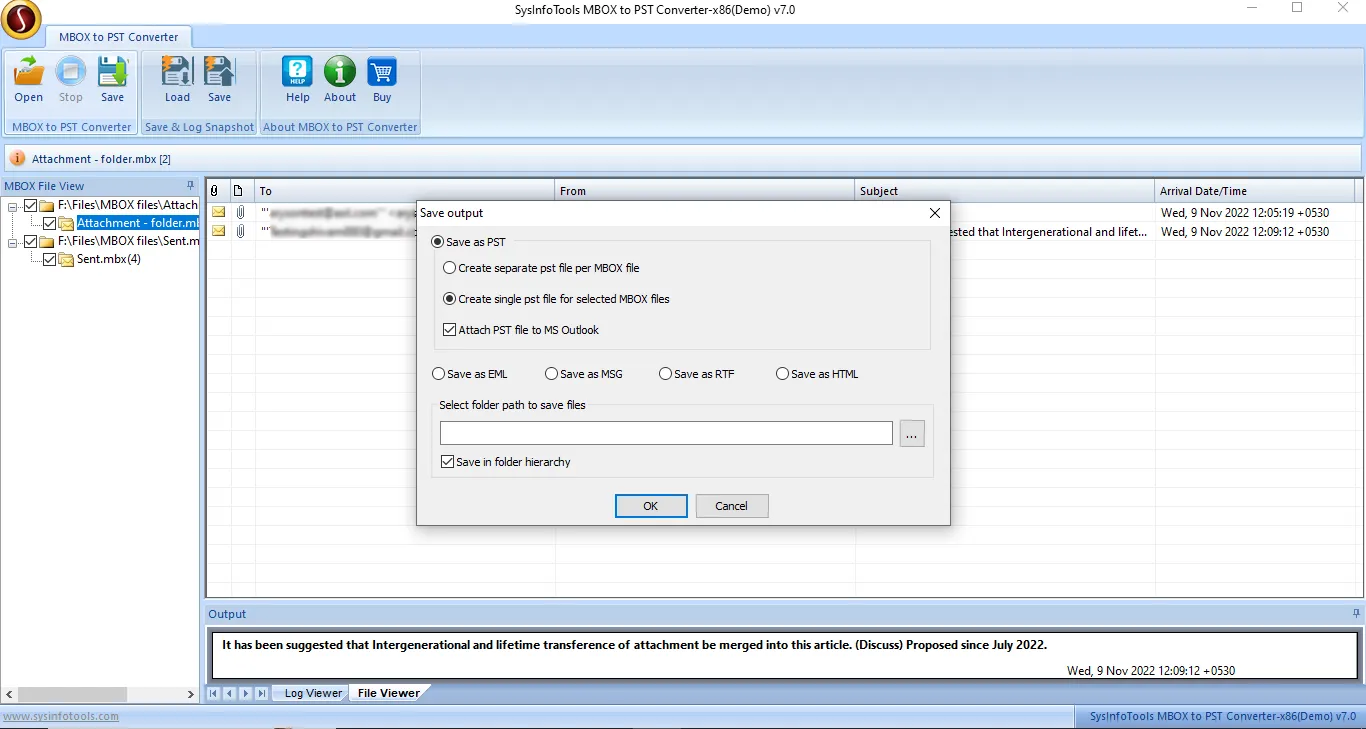Confirm the Save output dialog with OK
This screenshot has width=1366, height=729.
coord(651,506)
